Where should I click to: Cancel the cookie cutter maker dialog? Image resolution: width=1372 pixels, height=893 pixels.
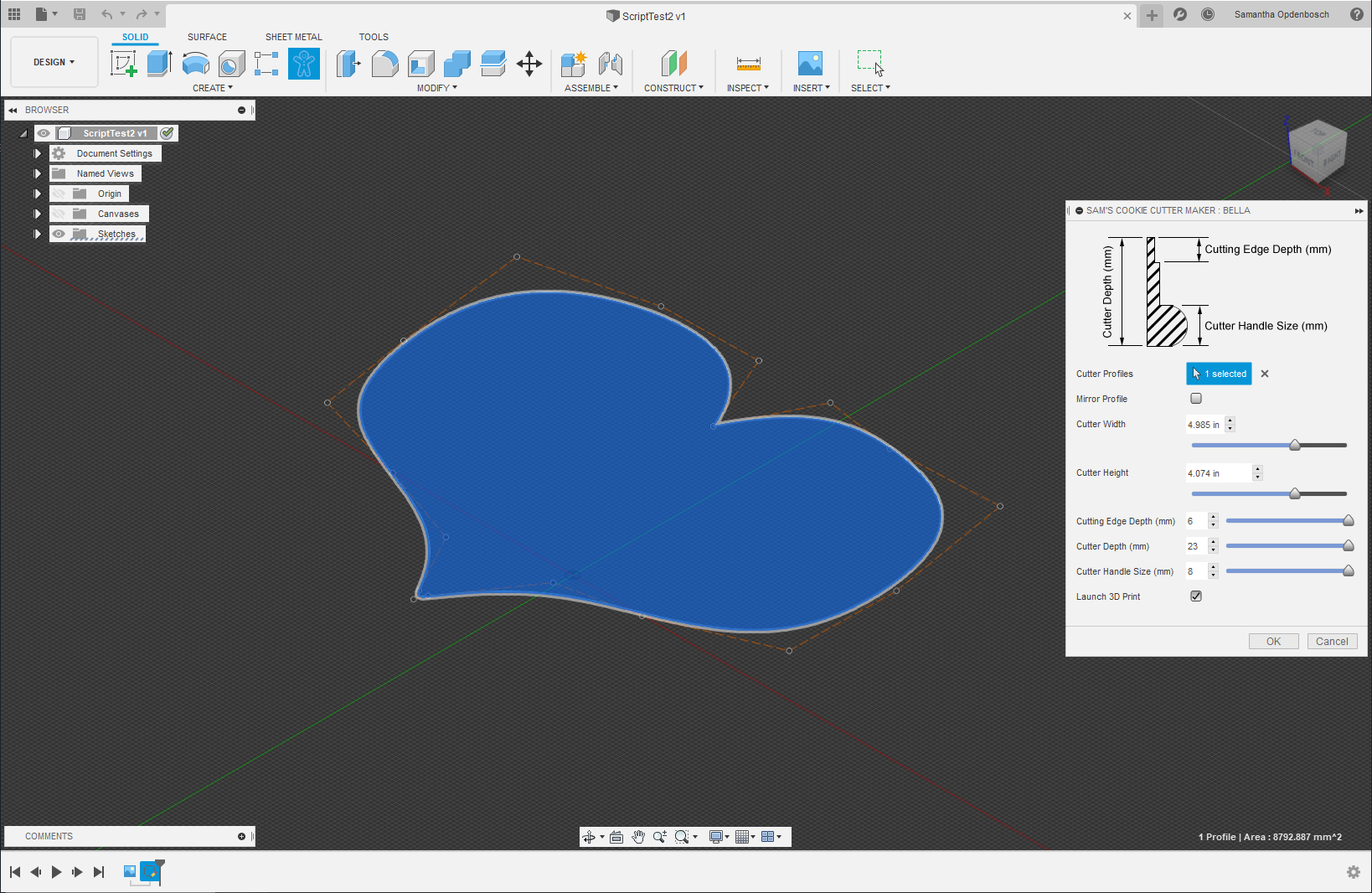click(x=1331, y=642)
